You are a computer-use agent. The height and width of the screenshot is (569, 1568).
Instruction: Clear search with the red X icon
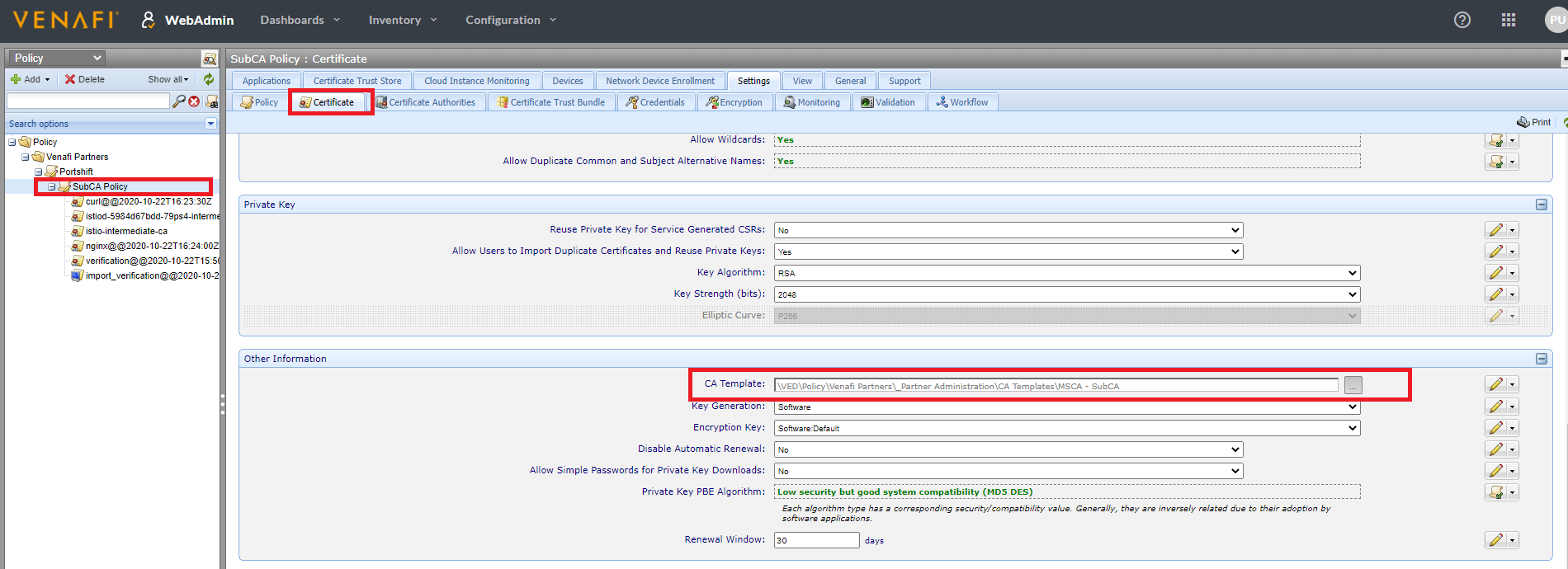[x=194, y=101]
